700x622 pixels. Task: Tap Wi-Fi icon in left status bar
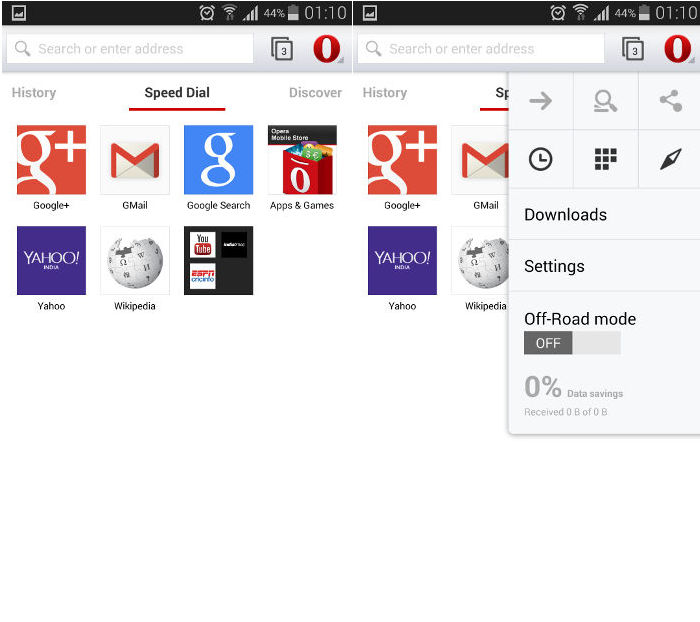[x=229, y=13]
